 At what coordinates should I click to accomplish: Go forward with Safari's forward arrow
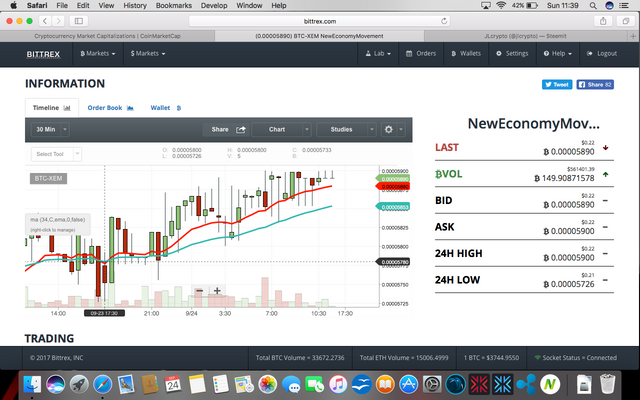(59, 21)
